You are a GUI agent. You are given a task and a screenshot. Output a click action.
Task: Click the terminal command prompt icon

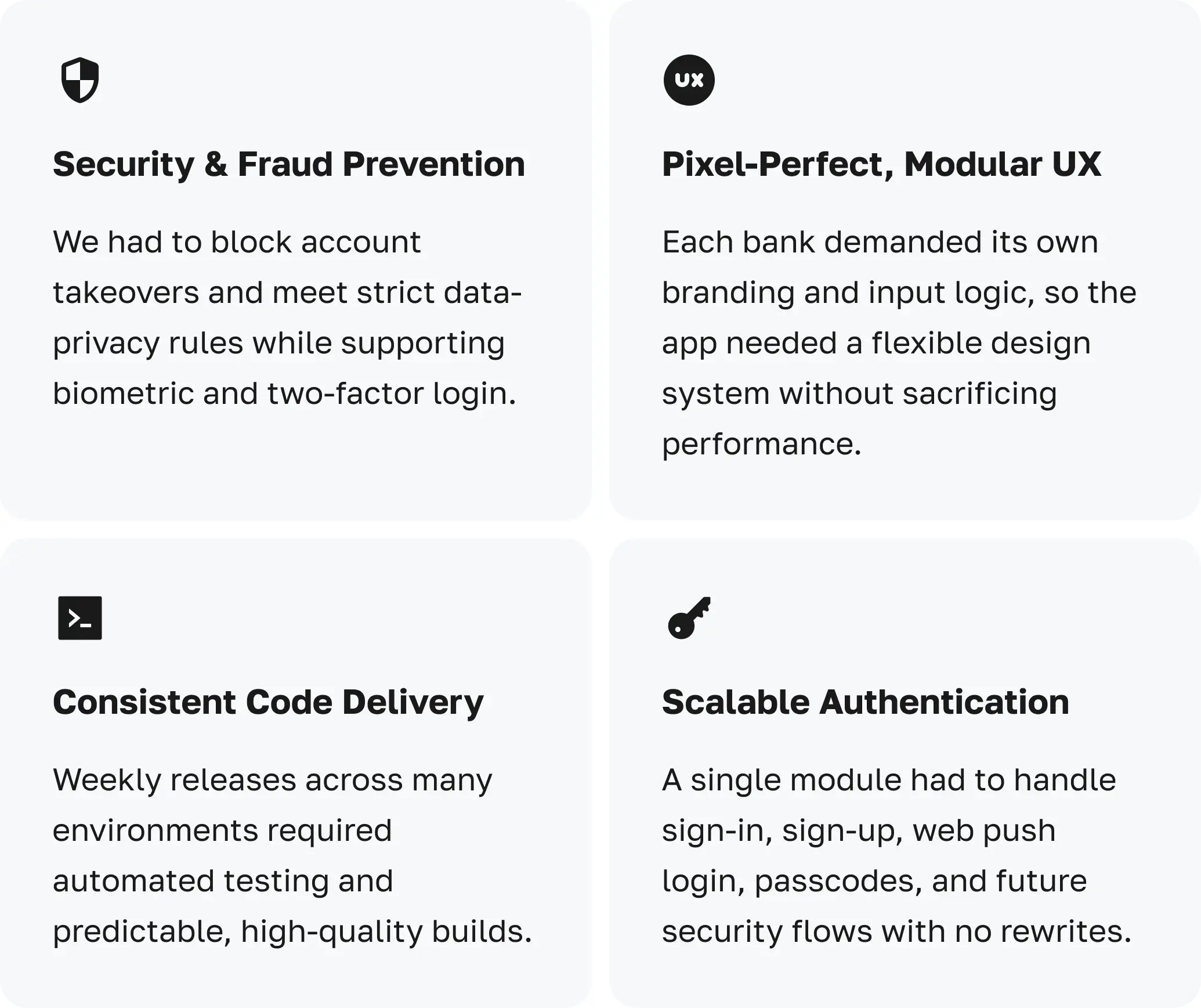pyautogui.click(x=80, y=618)
